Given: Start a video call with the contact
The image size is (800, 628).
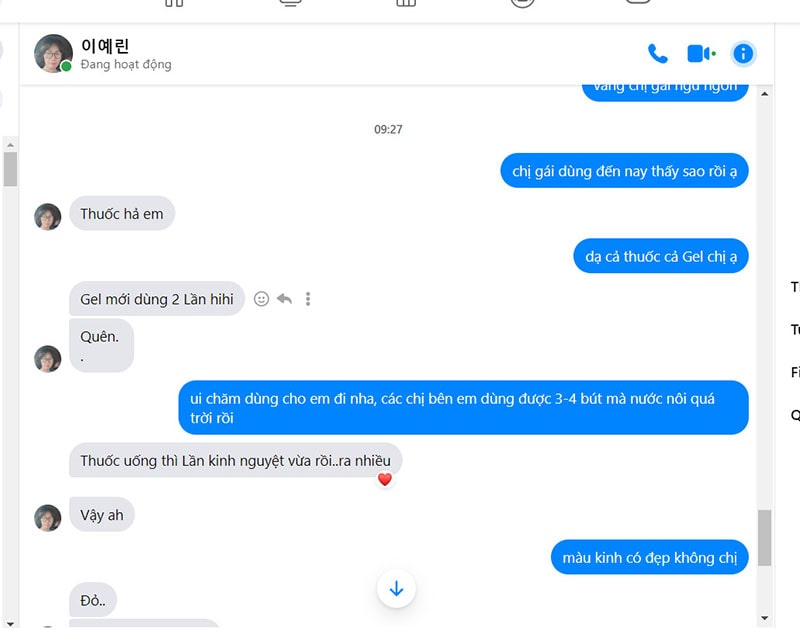Looking at the screenshot, I should pos(701,54).
